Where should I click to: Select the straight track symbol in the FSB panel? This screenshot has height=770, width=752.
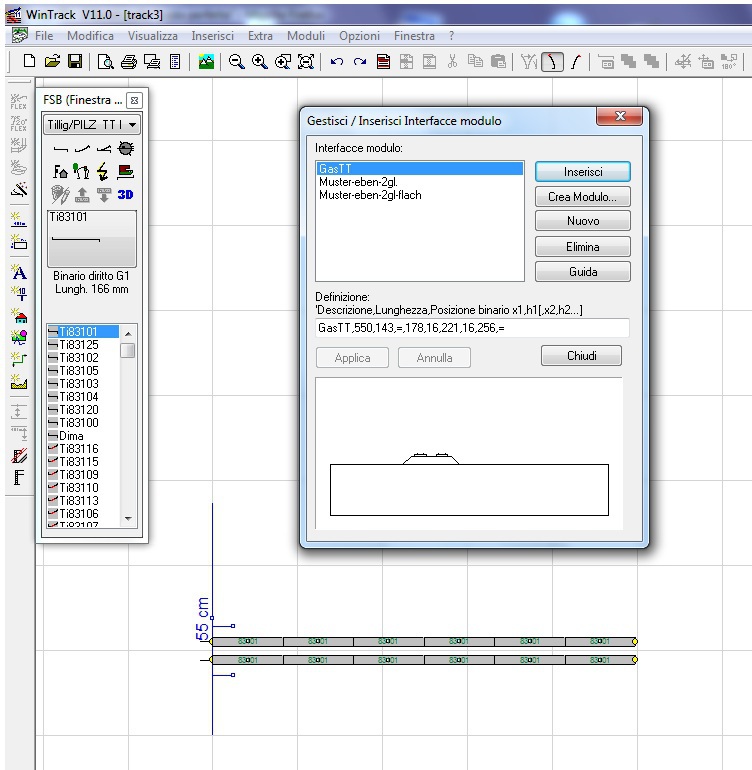click(x=60, y=149)
